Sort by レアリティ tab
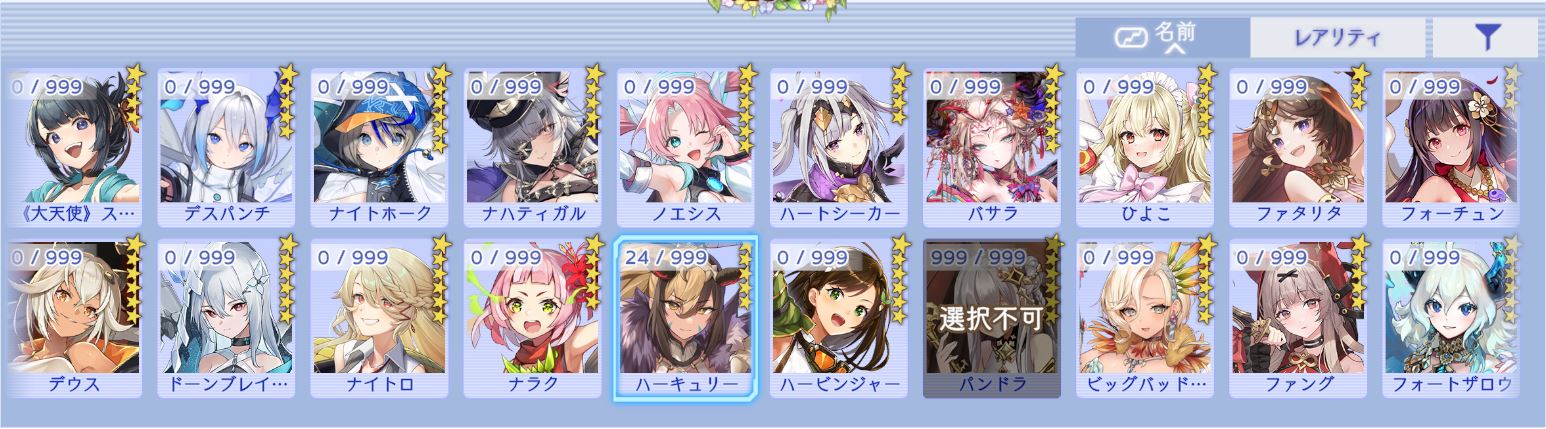 (x=1337, y=38)
